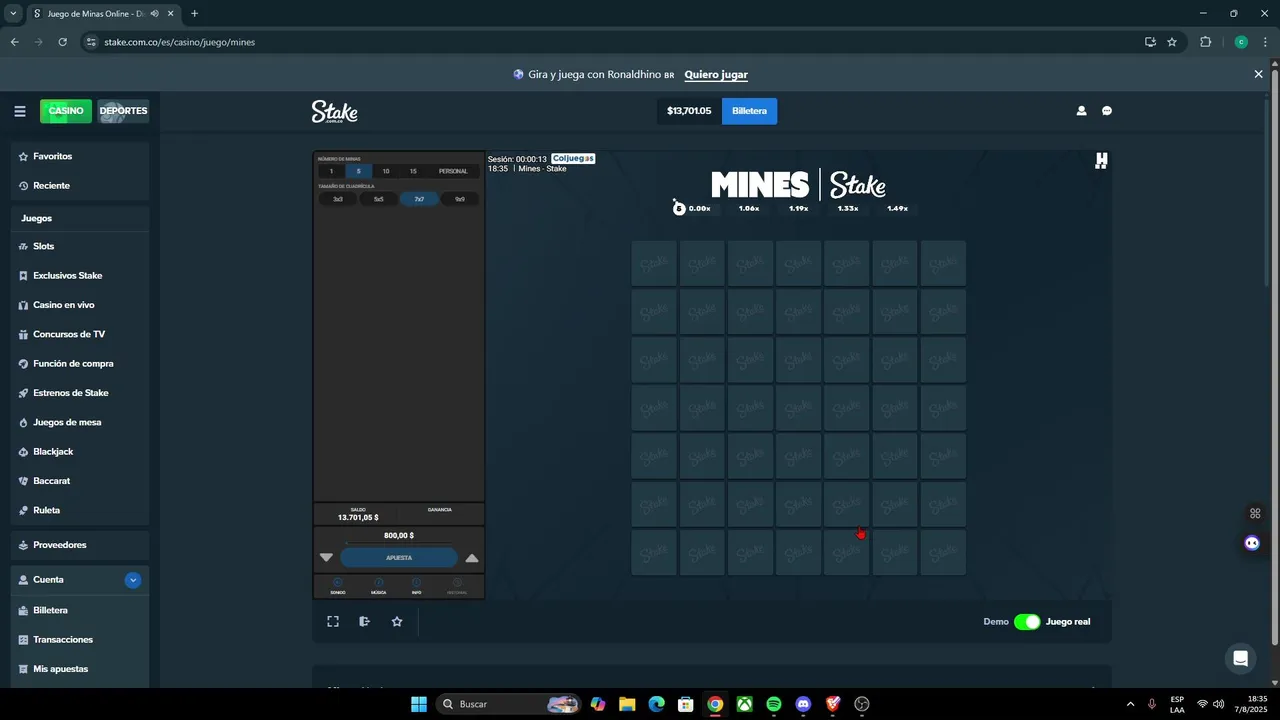
Task: Open Windows Start menu
Action: (419, 704)
